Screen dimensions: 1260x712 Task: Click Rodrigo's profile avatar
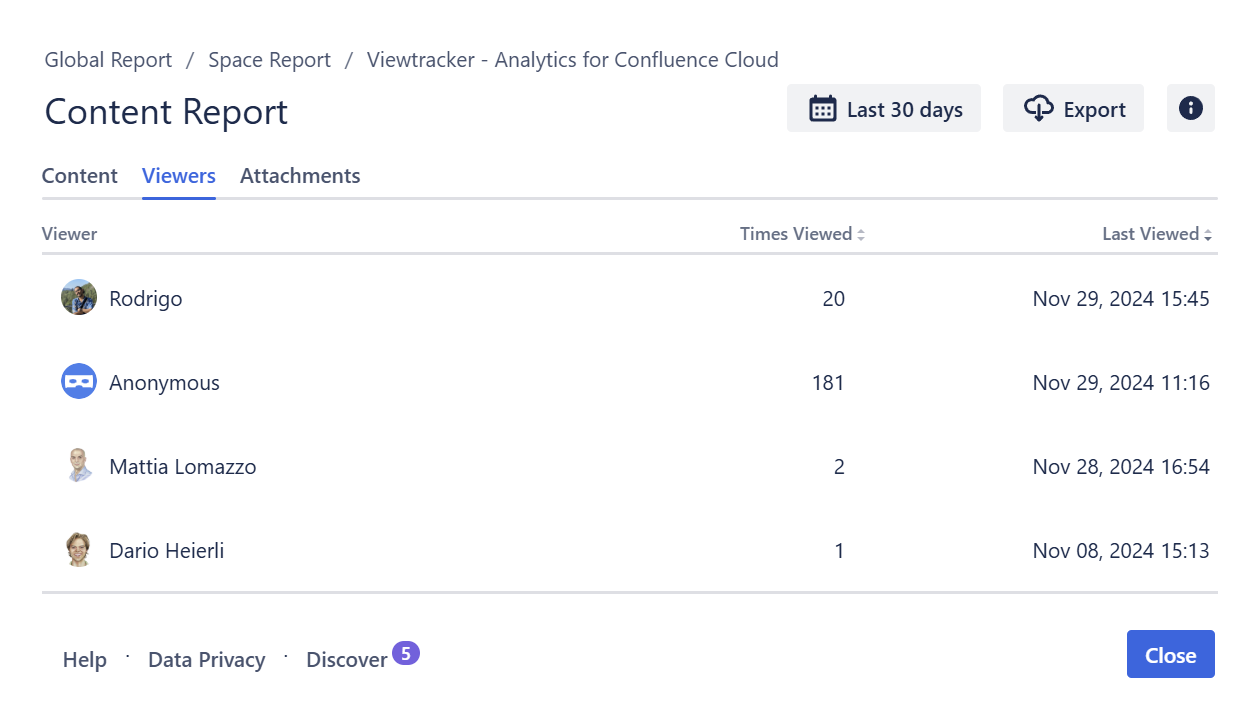point(79,298)
